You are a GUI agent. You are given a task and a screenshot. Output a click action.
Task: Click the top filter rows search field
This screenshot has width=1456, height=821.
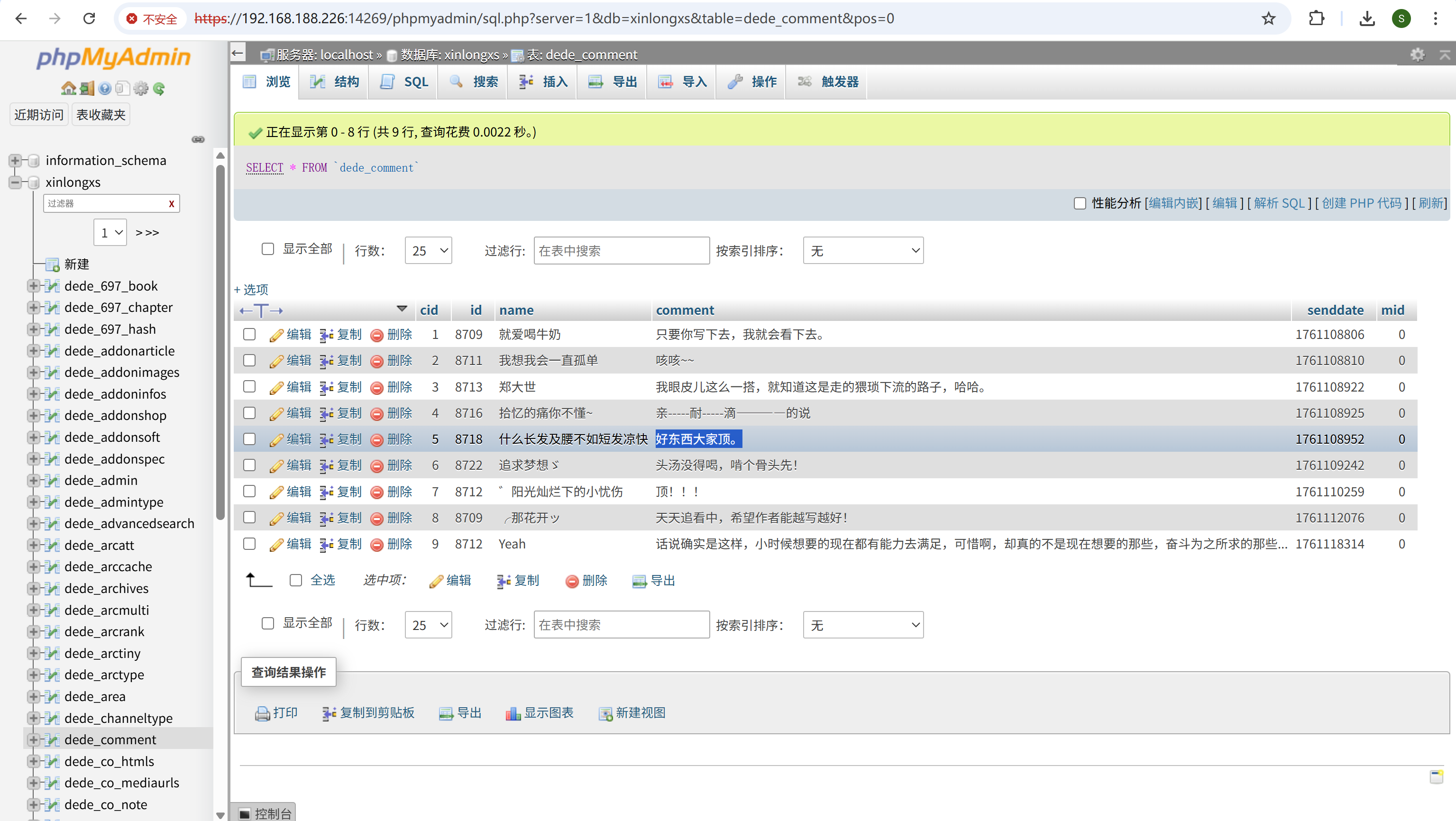[x=621, y=250]
